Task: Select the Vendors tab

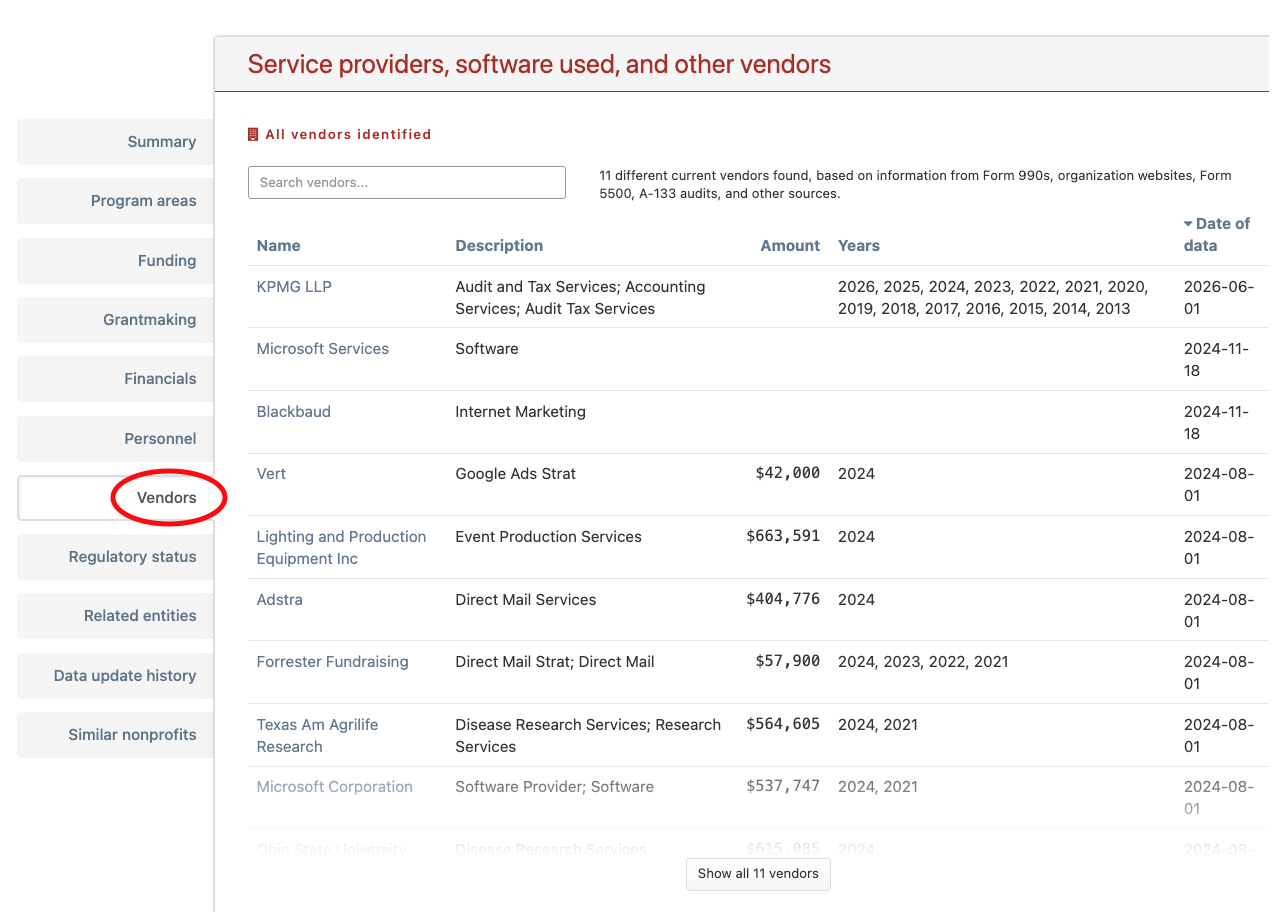Action: click(x=116, y=498)
